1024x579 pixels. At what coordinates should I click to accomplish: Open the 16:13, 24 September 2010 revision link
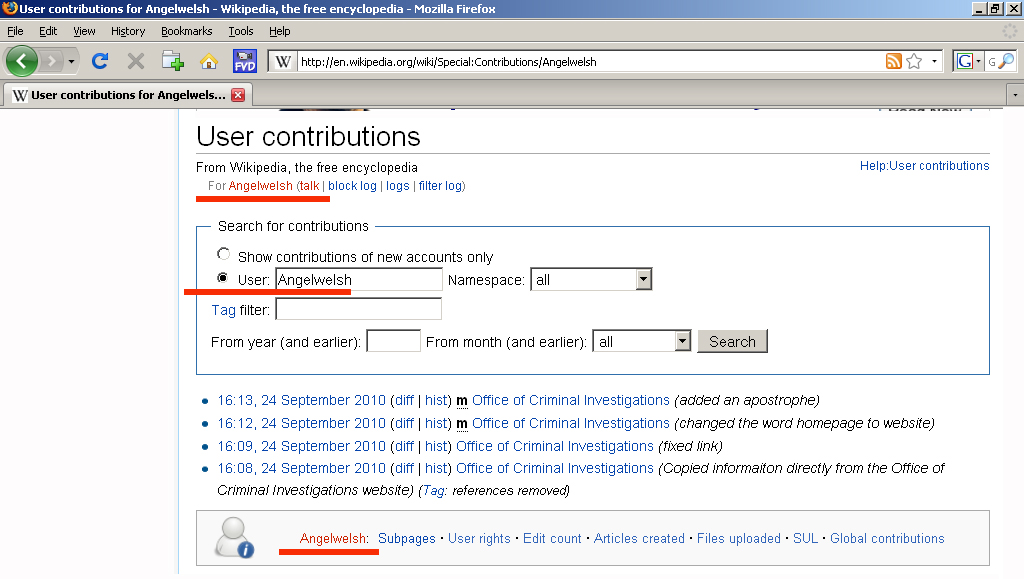point(302,400)
